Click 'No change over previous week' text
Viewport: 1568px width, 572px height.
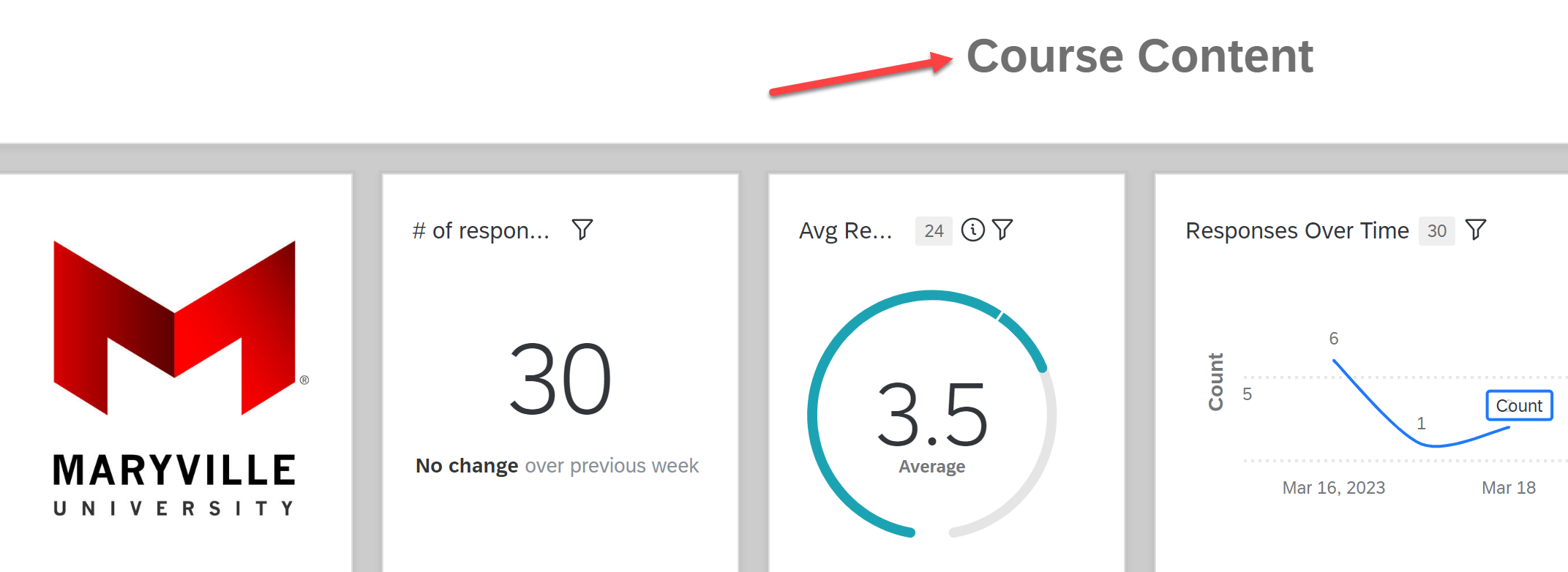557,466
